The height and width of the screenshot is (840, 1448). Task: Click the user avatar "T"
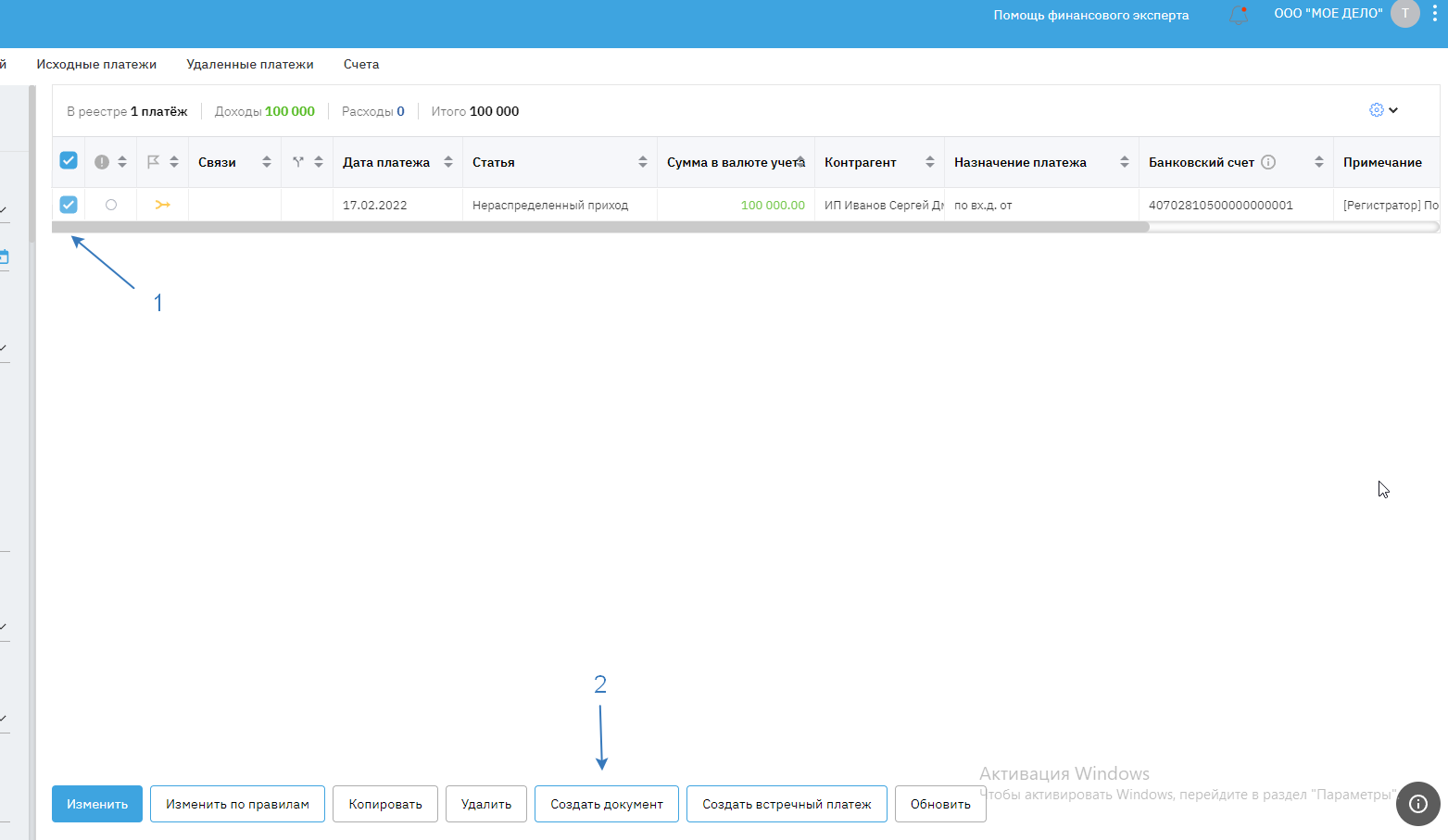point(1404,14)
